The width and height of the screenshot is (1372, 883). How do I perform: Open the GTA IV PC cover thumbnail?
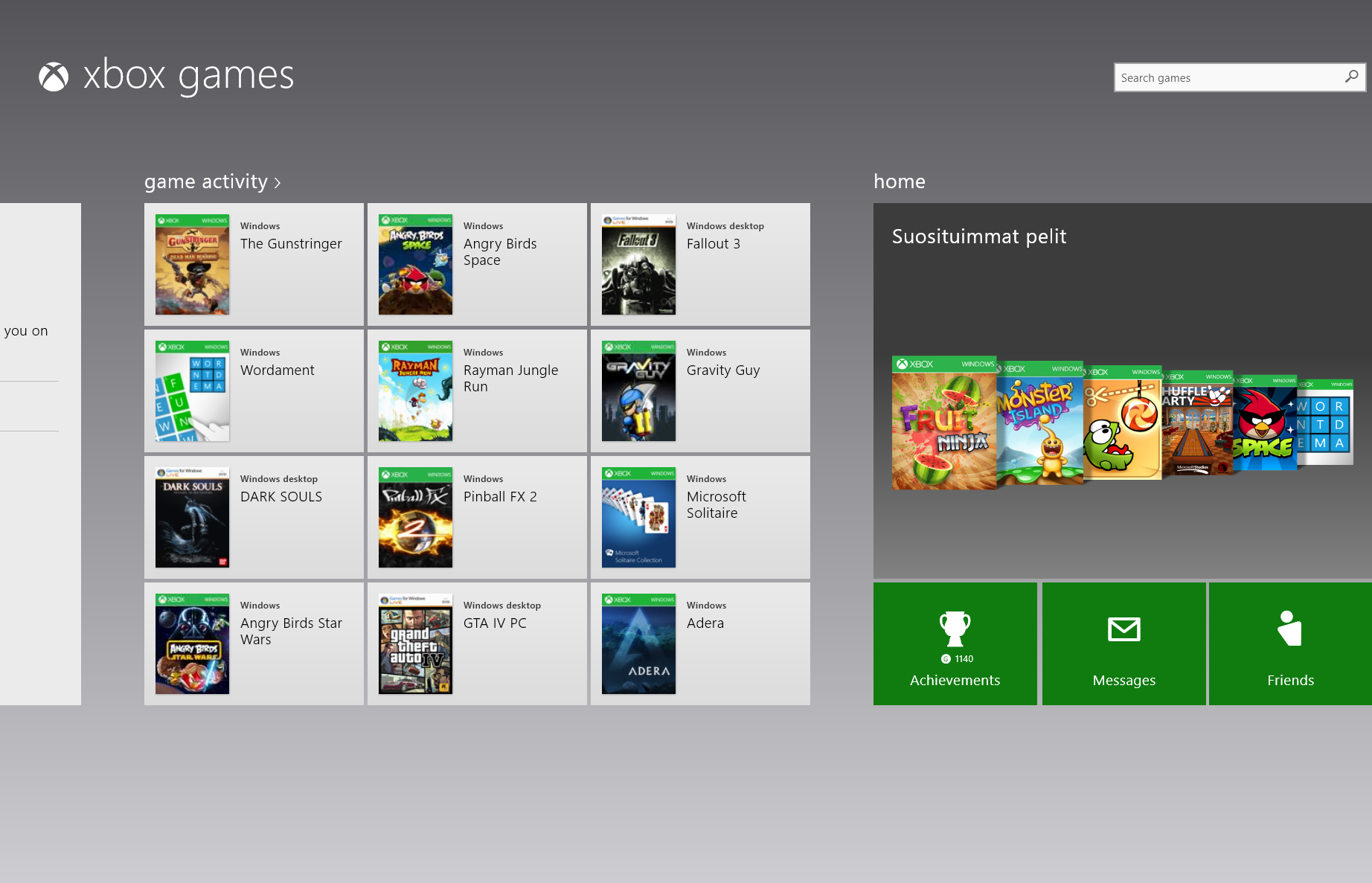[x=415, y=644]
